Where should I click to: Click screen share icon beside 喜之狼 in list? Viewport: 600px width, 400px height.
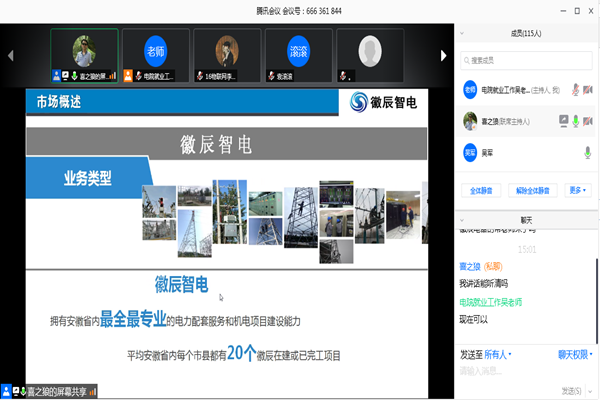[x=563, y=121]
